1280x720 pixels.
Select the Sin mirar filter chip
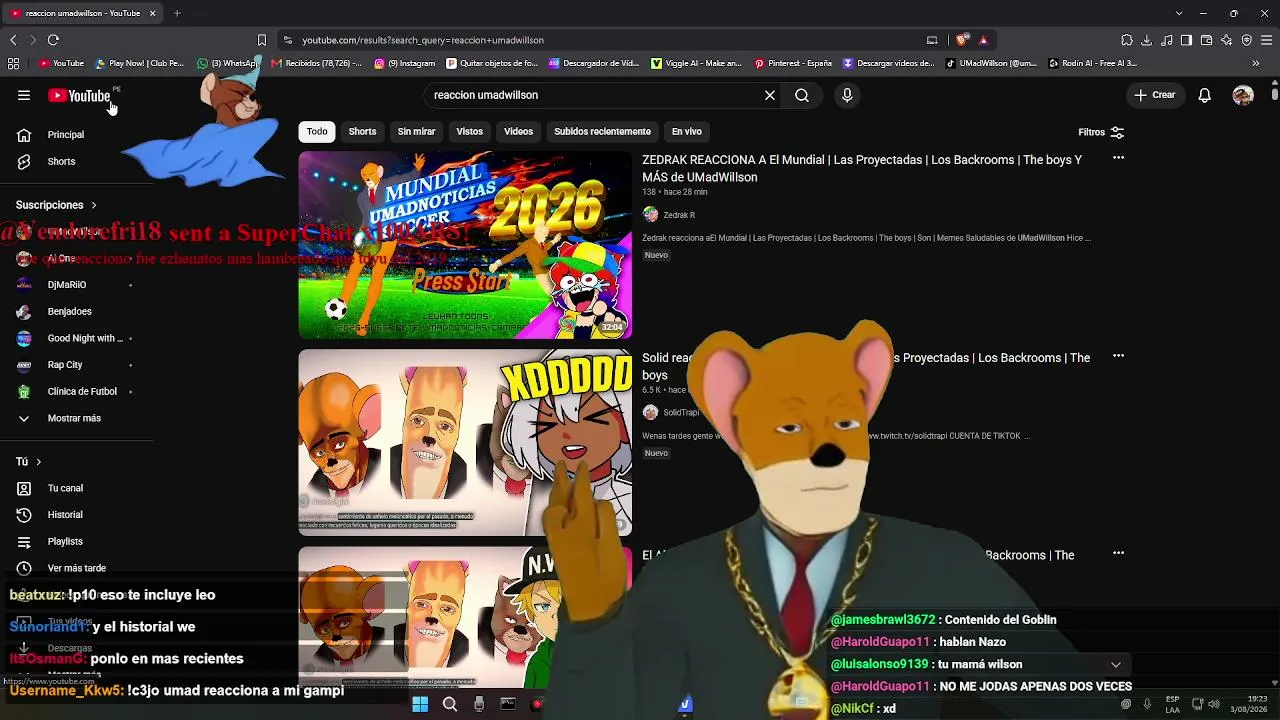click(x=416, y=131)
